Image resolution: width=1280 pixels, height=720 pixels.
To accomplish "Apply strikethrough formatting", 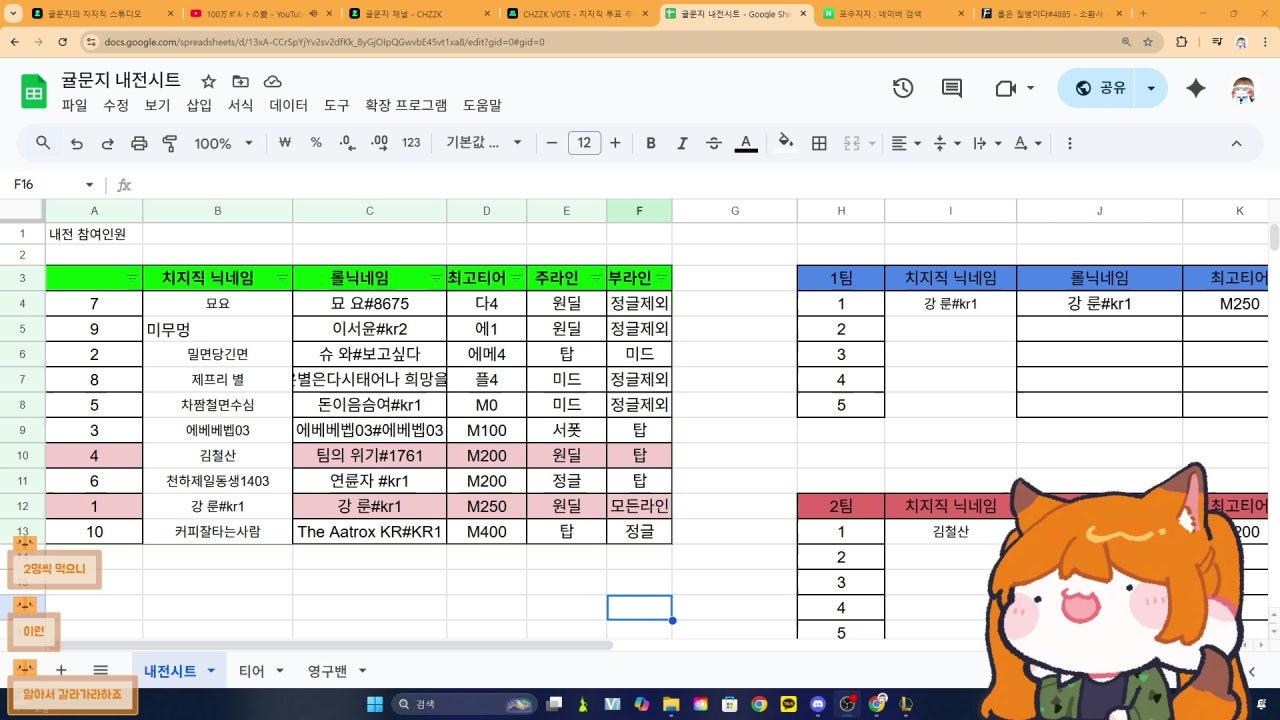I will point(712,143).
